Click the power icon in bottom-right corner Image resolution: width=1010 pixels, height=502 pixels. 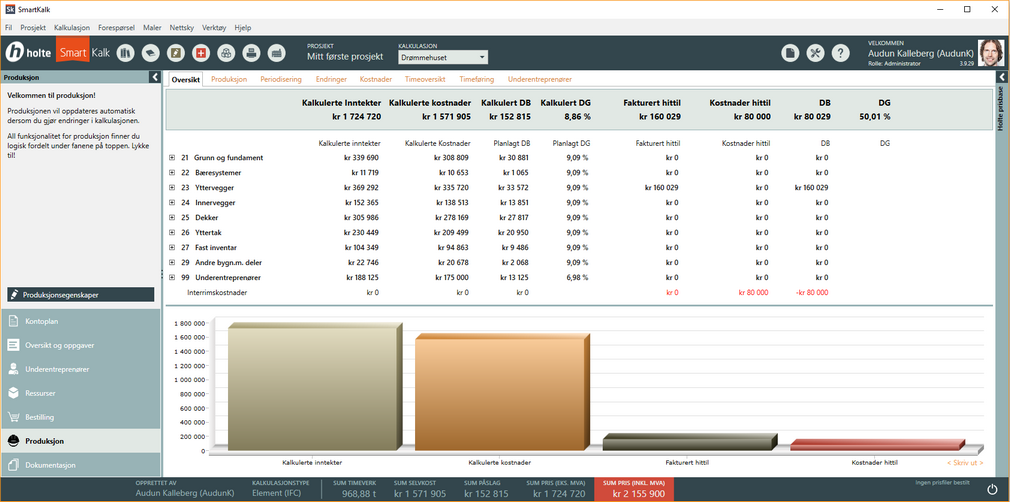point(992,489)
